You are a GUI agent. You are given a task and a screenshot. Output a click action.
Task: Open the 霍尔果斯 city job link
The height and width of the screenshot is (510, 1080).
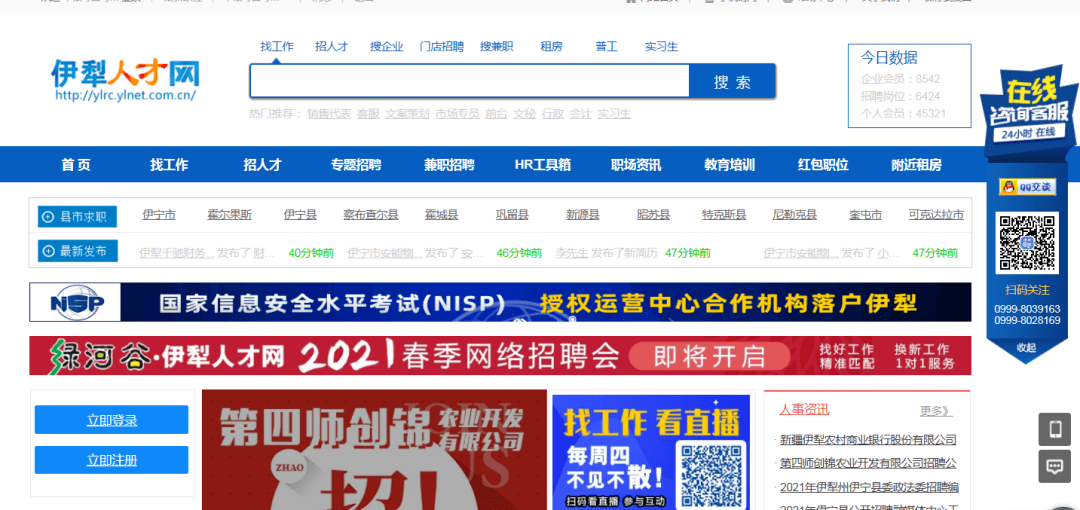pyautogui.click(x=229, y=214)
